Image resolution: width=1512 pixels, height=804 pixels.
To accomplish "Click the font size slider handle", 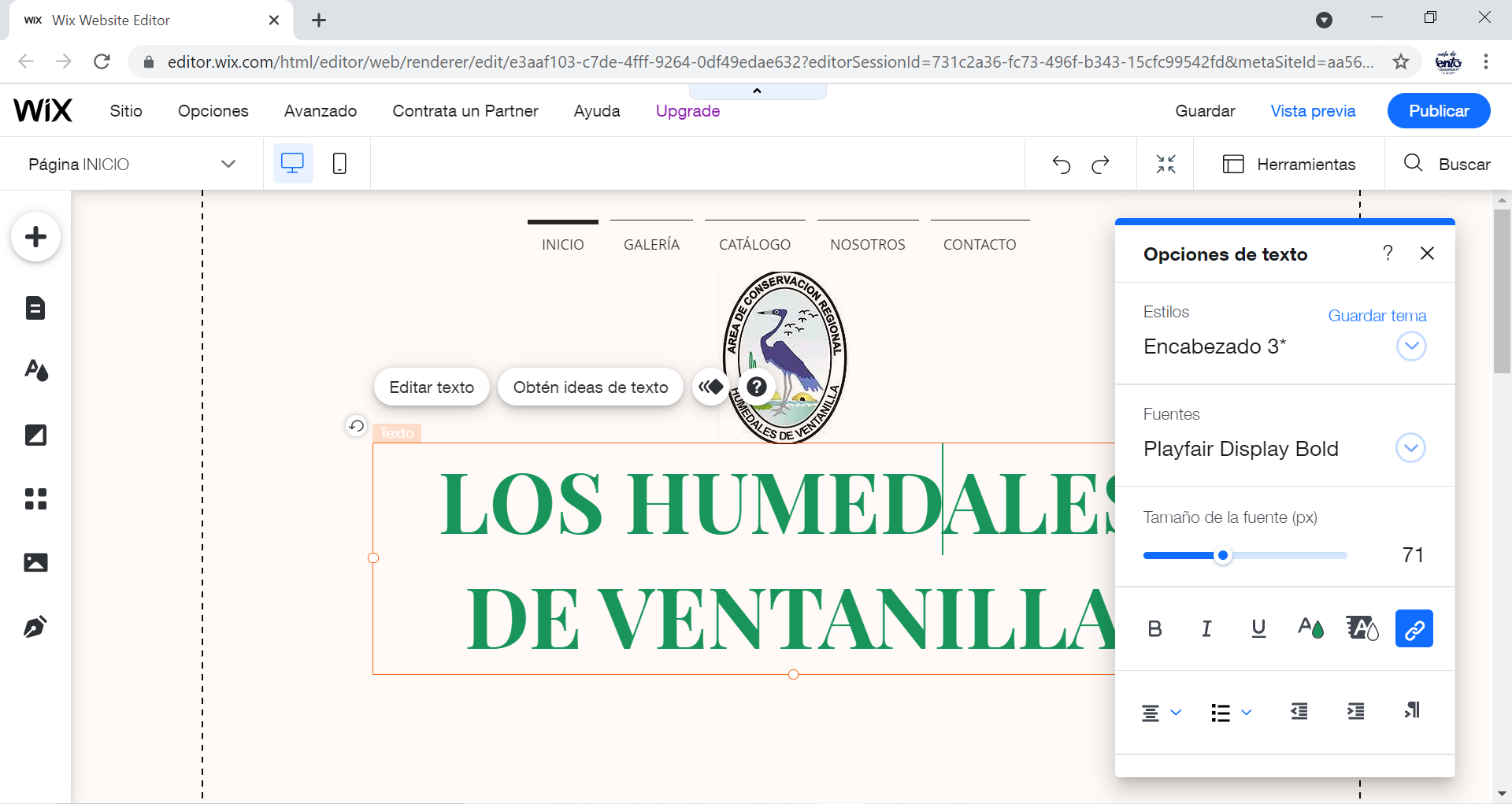I will point(1223,556).
